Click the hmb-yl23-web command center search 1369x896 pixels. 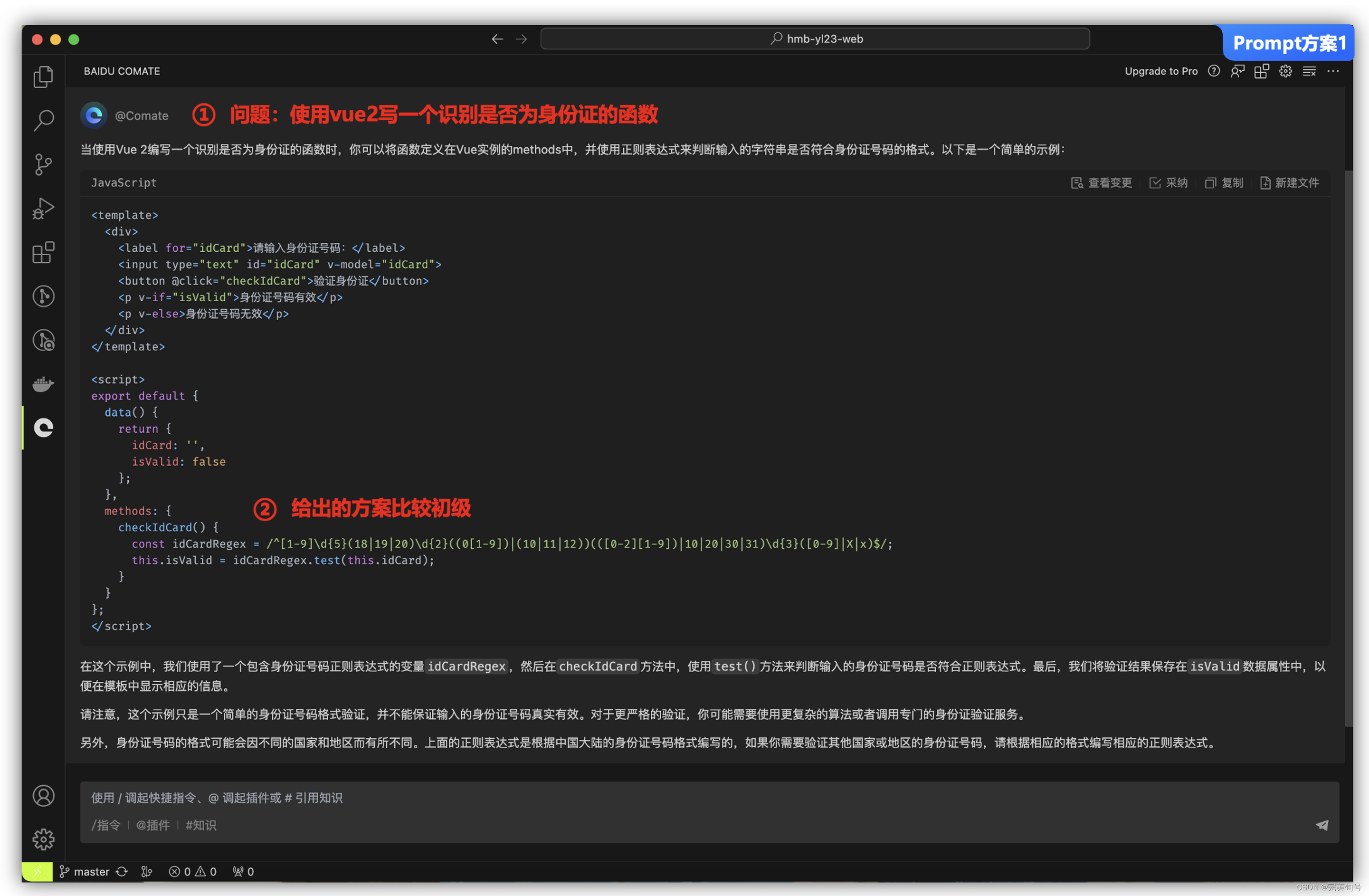(815, 38)
